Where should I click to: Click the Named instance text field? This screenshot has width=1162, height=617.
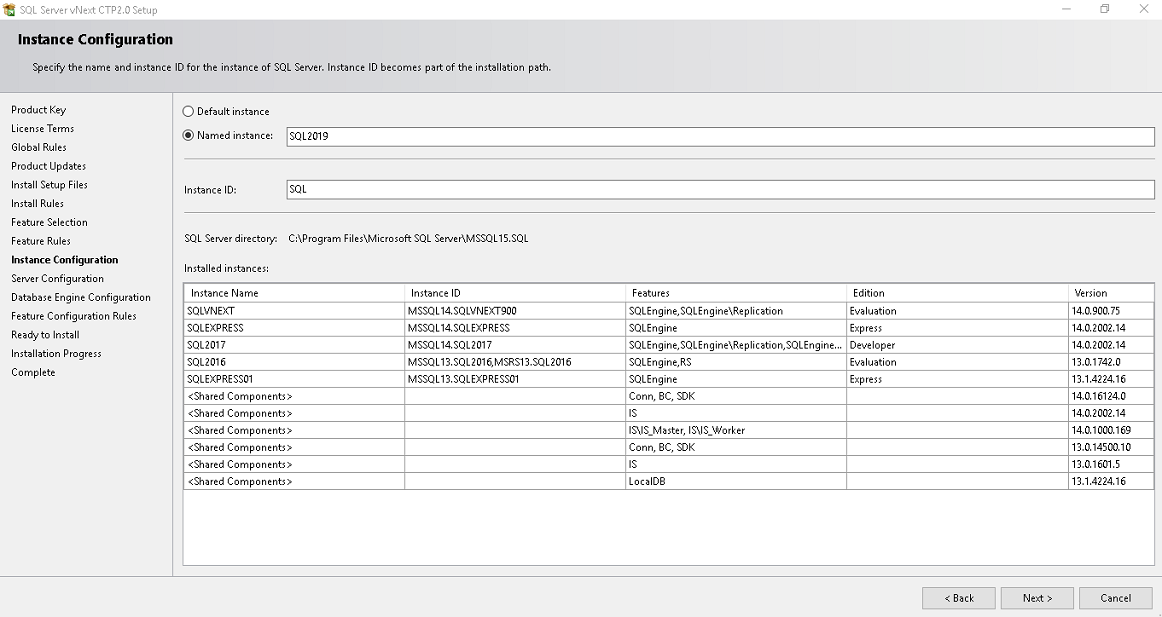720,136
